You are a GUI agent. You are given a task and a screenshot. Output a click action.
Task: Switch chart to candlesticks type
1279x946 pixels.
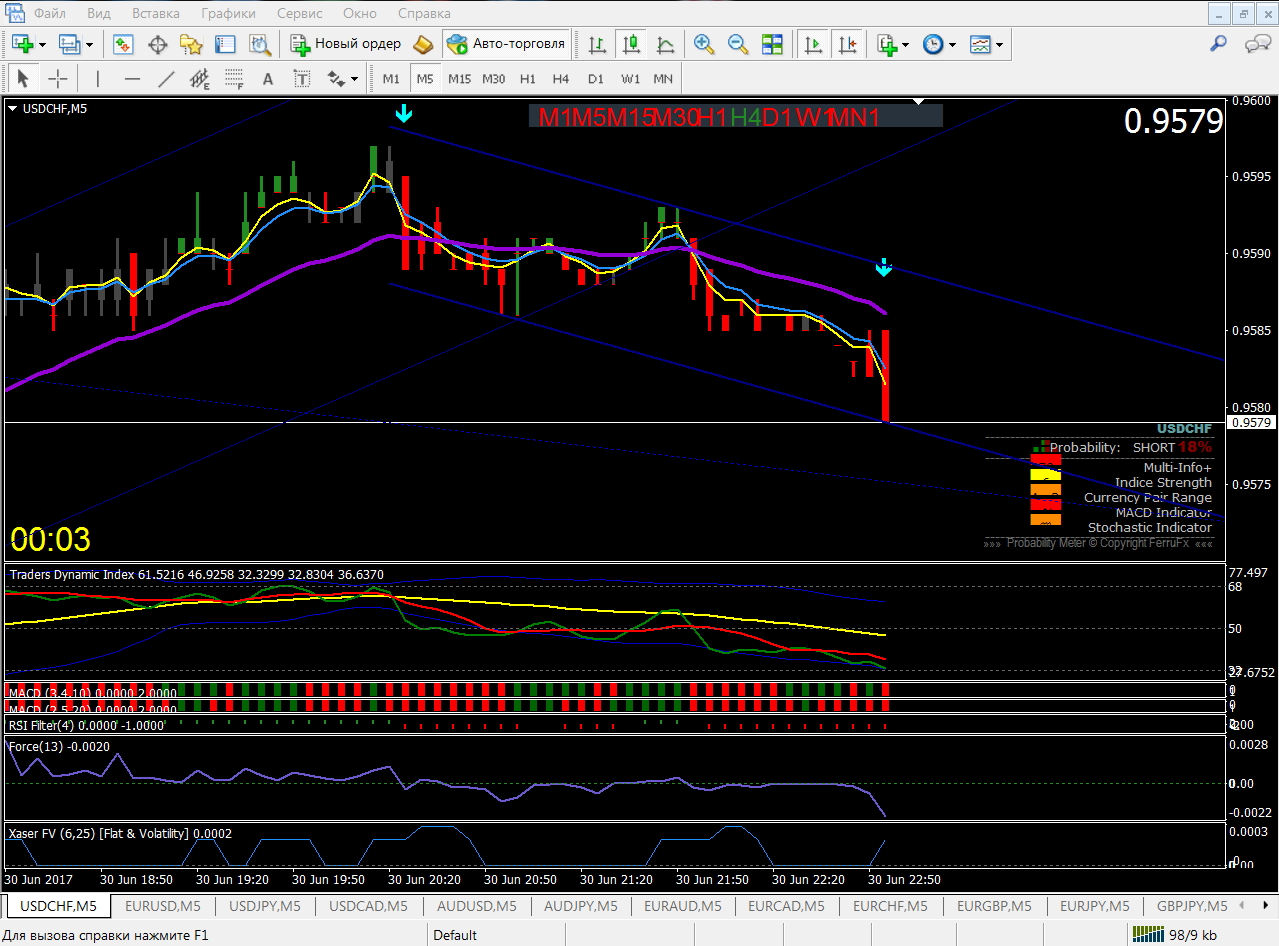631,44
